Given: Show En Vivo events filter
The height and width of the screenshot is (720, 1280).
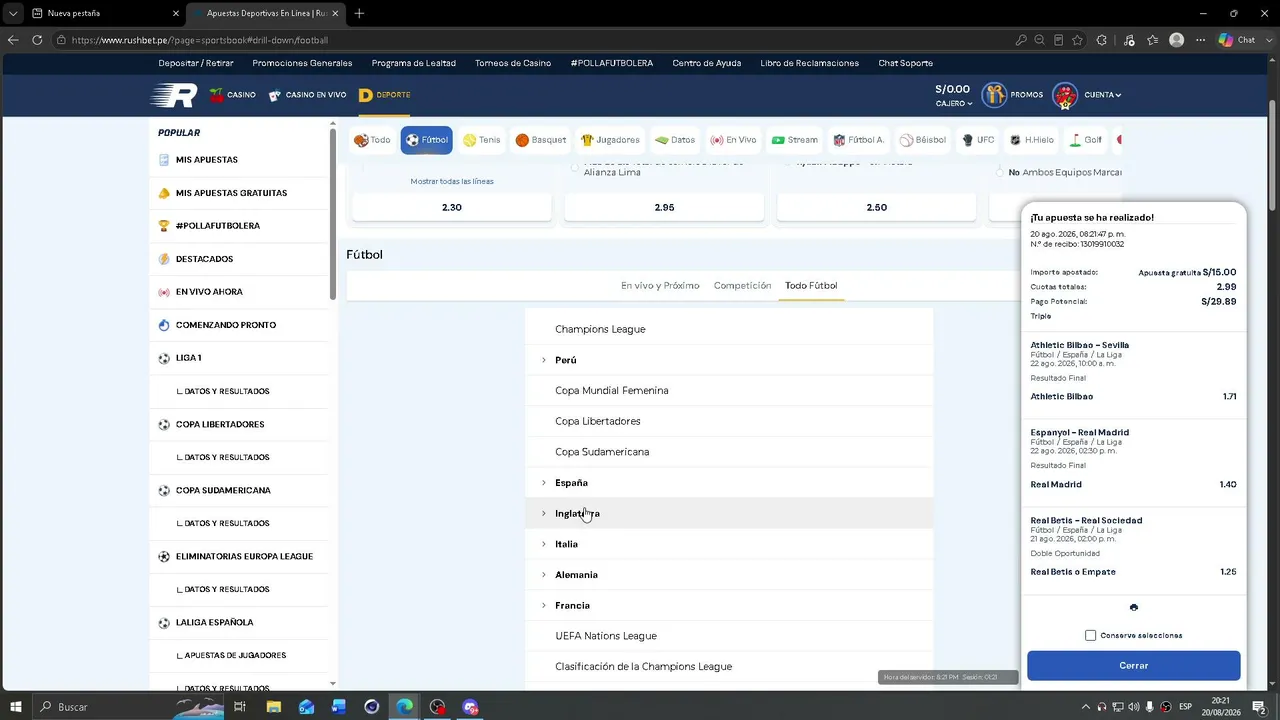Looking at the screenshot, I should [x=733, y=140].
